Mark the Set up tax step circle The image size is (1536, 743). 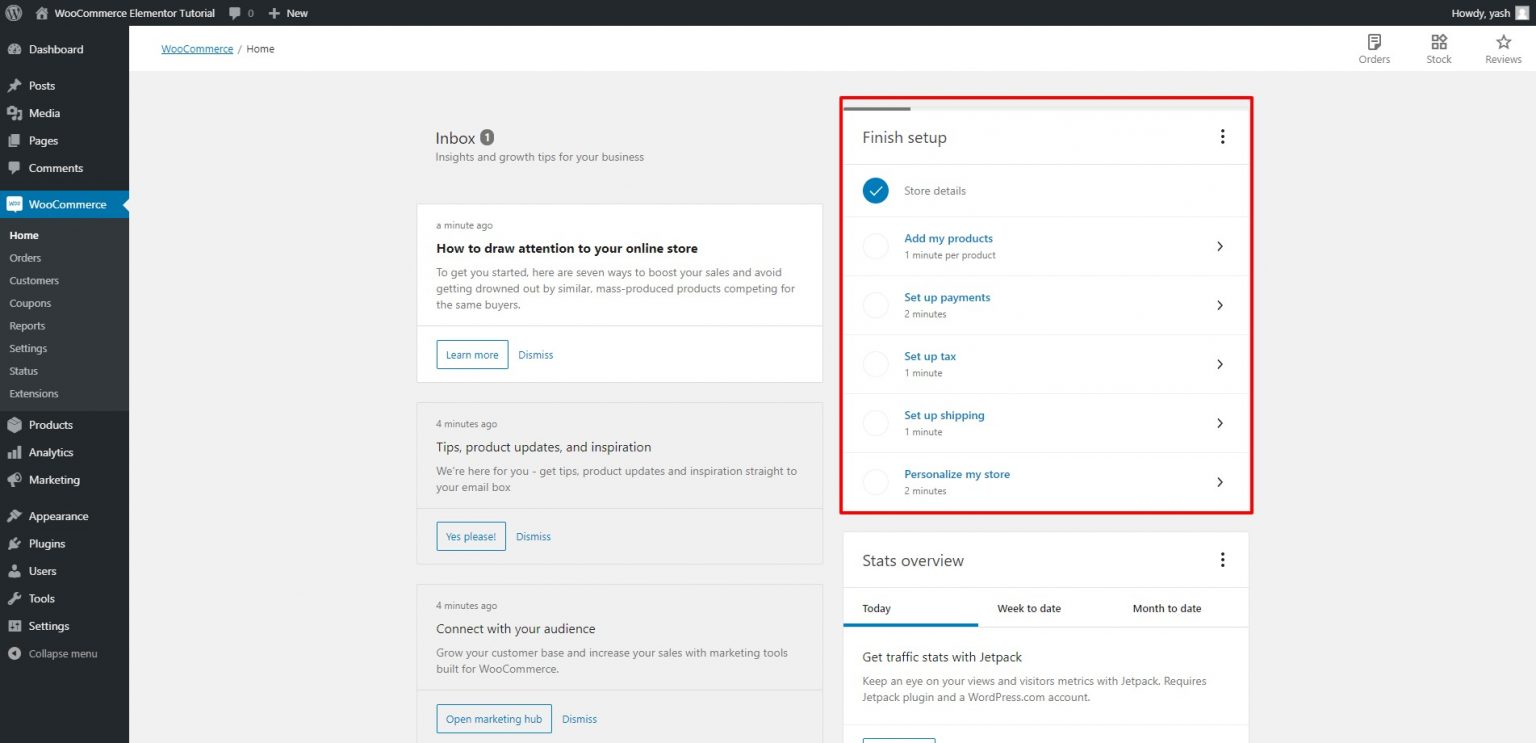tap(875, 364)
